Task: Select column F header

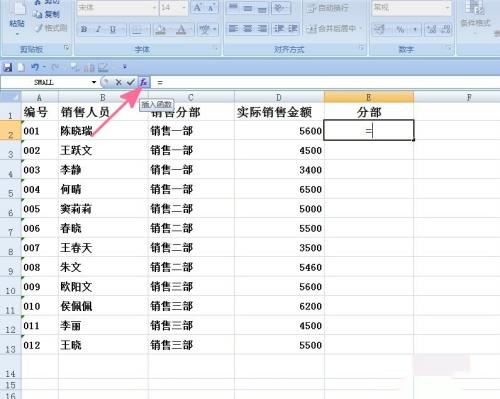Action: coord(469,97)
